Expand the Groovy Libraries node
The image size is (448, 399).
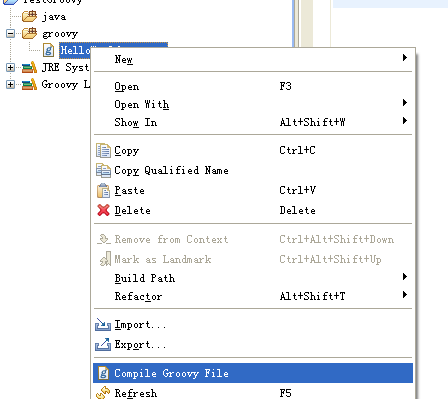point(10,84)
